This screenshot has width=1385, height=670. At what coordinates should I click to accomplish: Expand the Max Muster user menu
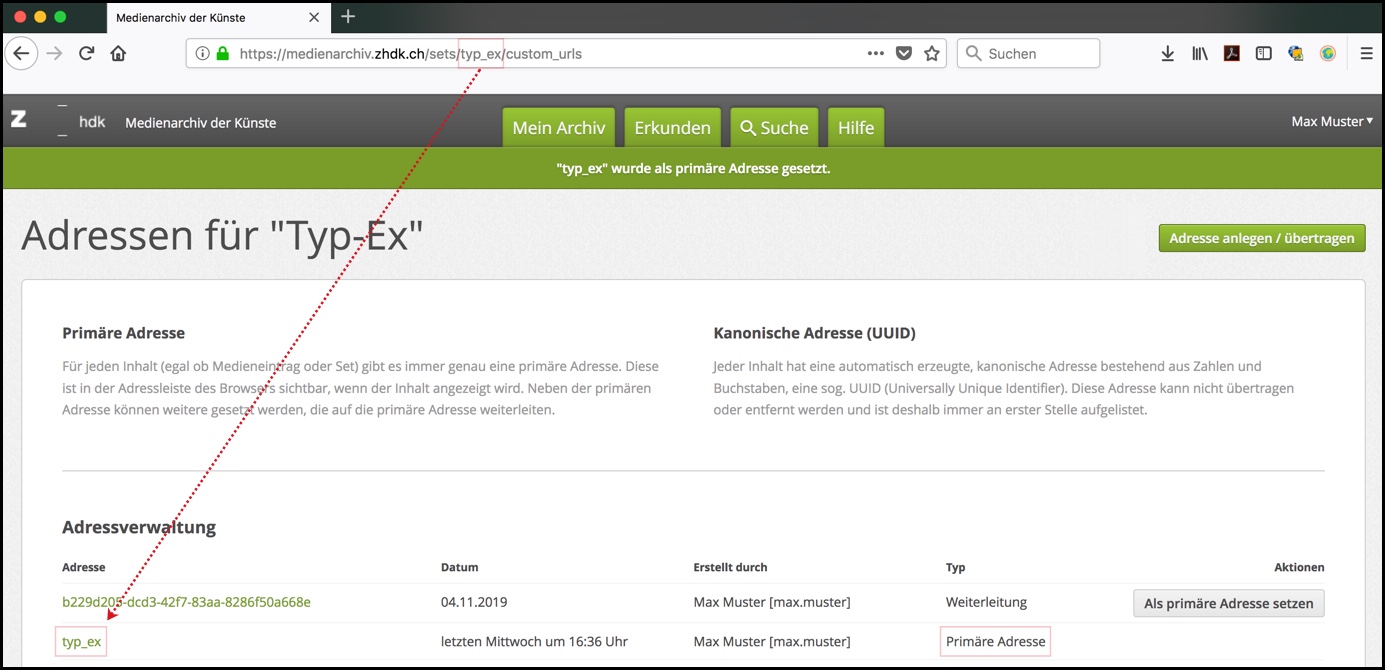pos(1332,121)
